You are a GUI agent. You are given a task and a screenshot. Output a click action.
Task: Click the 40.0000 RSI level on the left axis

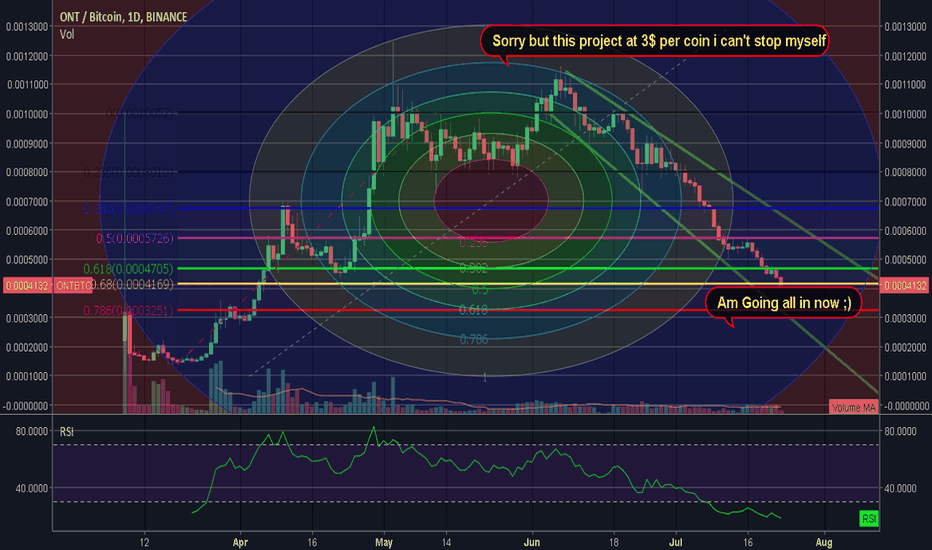pos(32,488)
